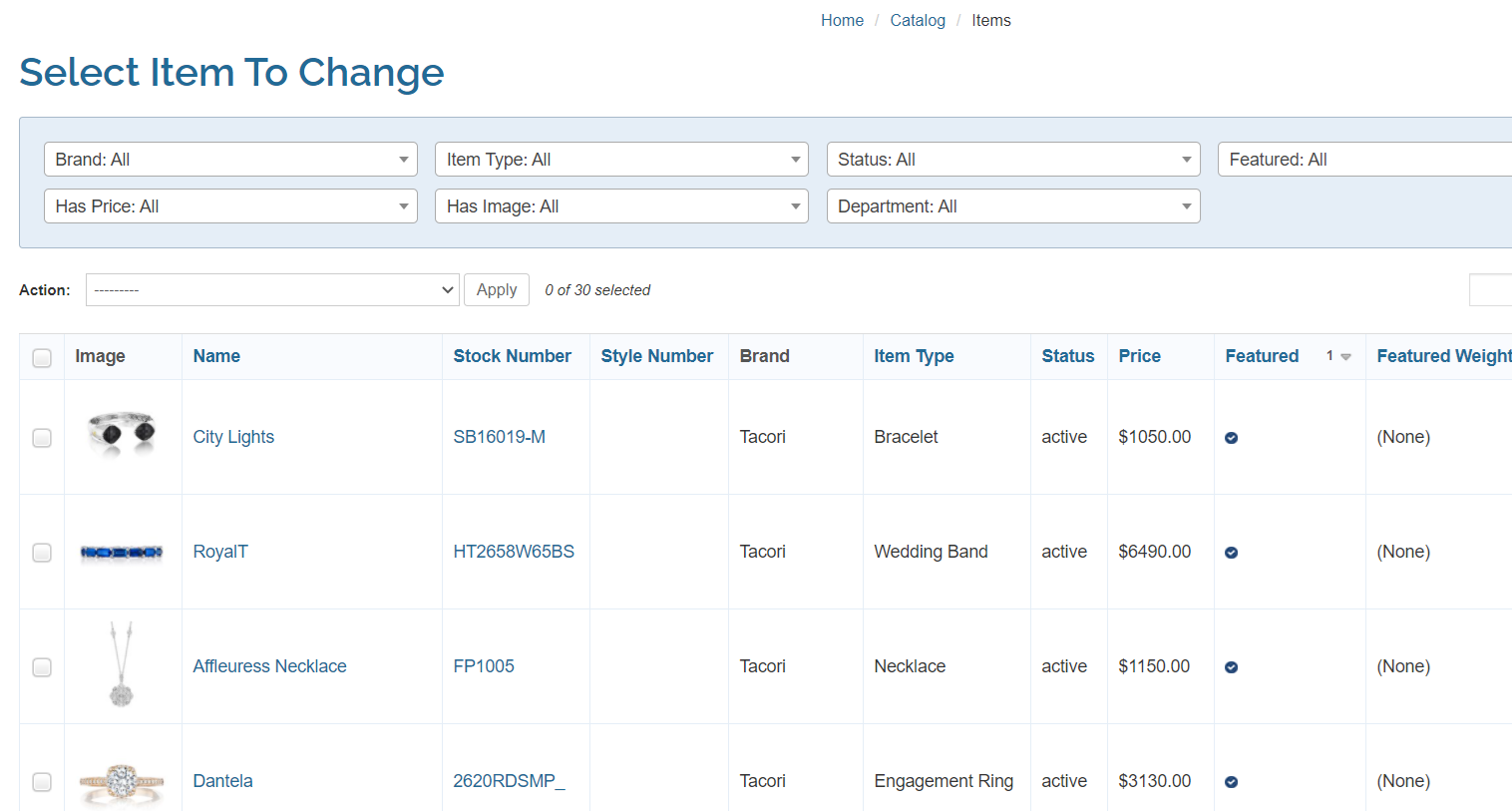Screen dimensions: 1512x811
Task: Click featured checkmark icon for City Lights
Action: click(x=1231, y=438)
